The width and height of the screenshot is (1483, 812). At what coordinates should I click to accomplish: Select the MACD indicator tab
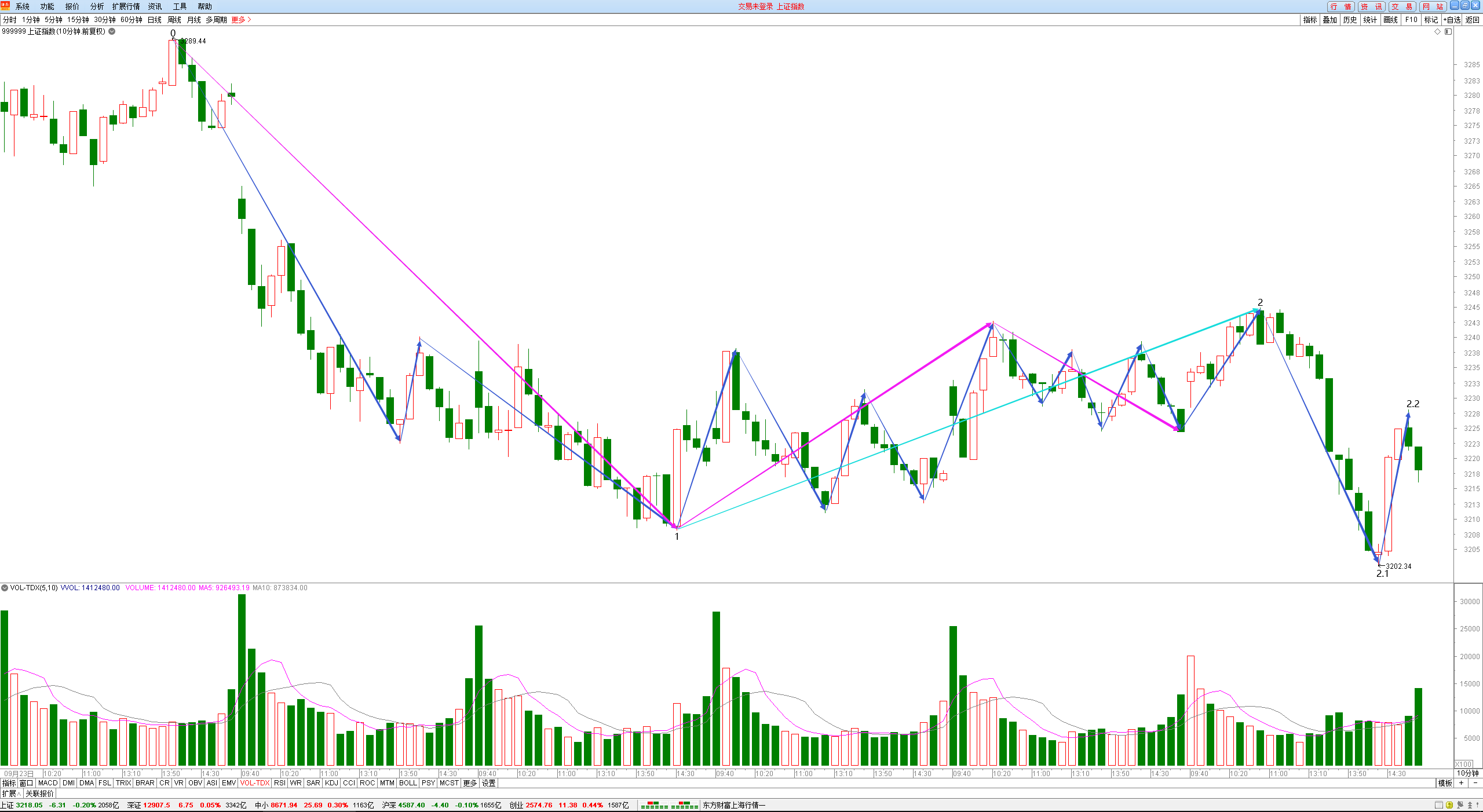(48, 783)
